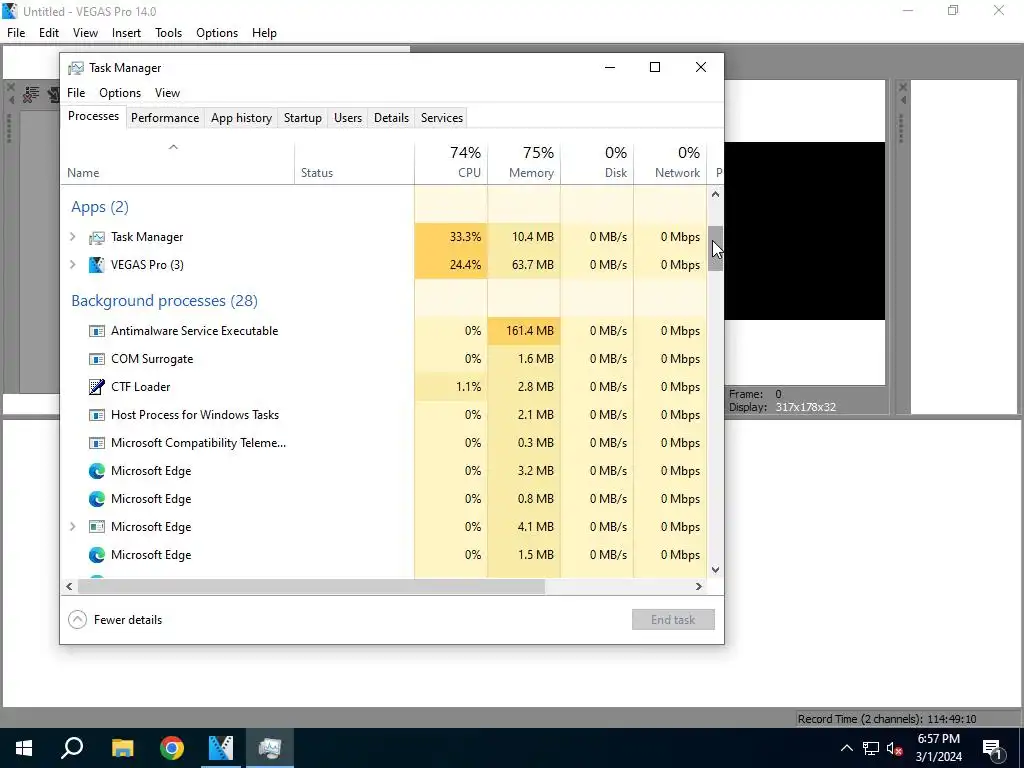The image size is (1024, 768).
Task: Close the left VEGAS docked panel
Action: [10, 87]
